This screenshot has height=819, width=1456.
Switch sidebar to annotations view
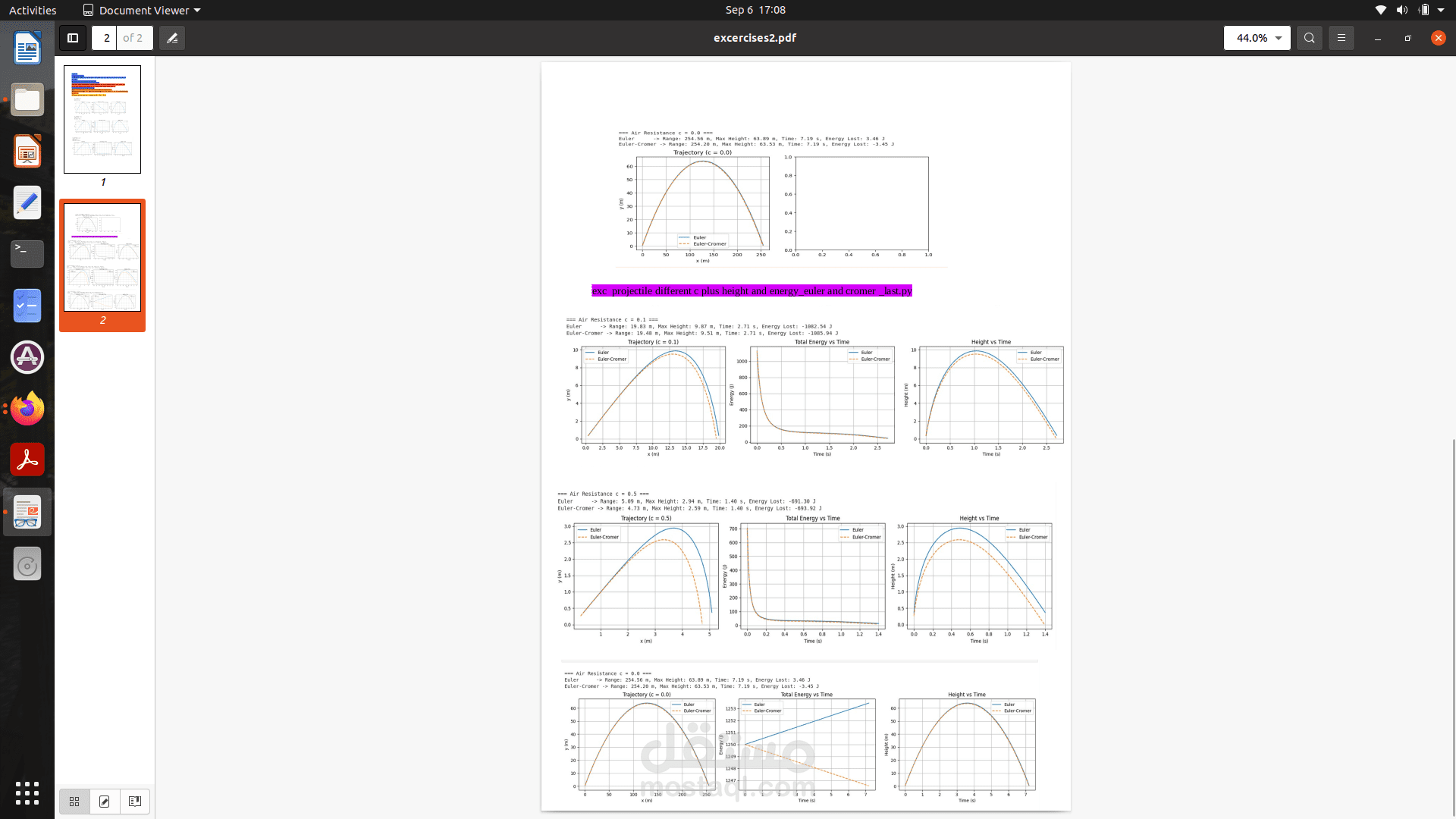pyautogui.click(x=105, y=802)
